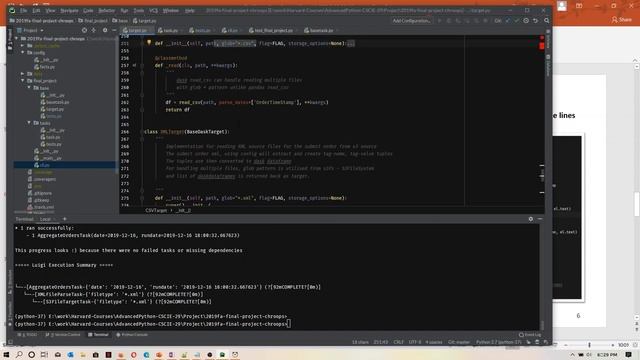Screen dimensions: 640x360
Task: Hide the Project panel with minus icon
Action: [114, 30]
